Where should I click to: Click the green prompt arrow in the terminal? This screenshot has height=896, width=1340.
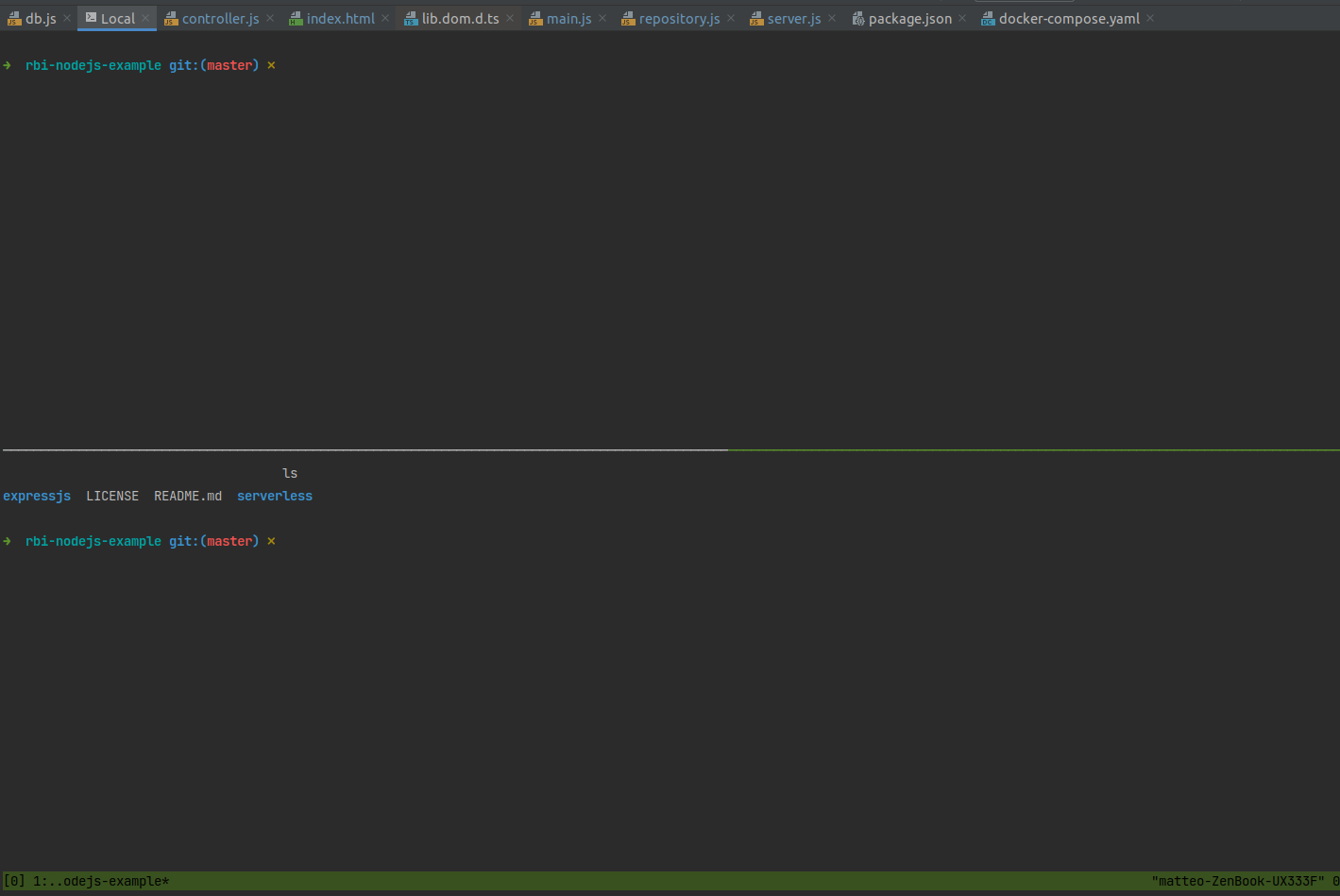pyautogui.click(x=7, y=65)
